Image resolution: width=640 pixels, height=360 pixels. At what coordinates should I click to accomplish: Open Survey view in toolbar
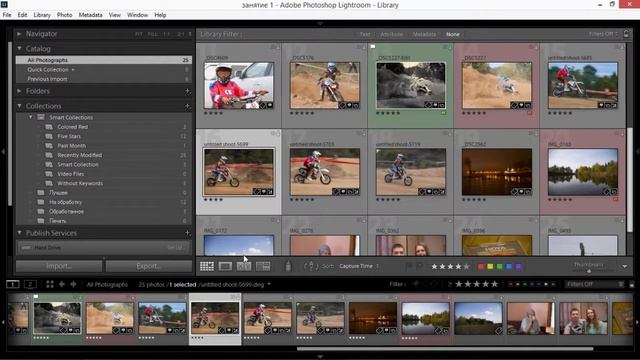pos(263,267)
